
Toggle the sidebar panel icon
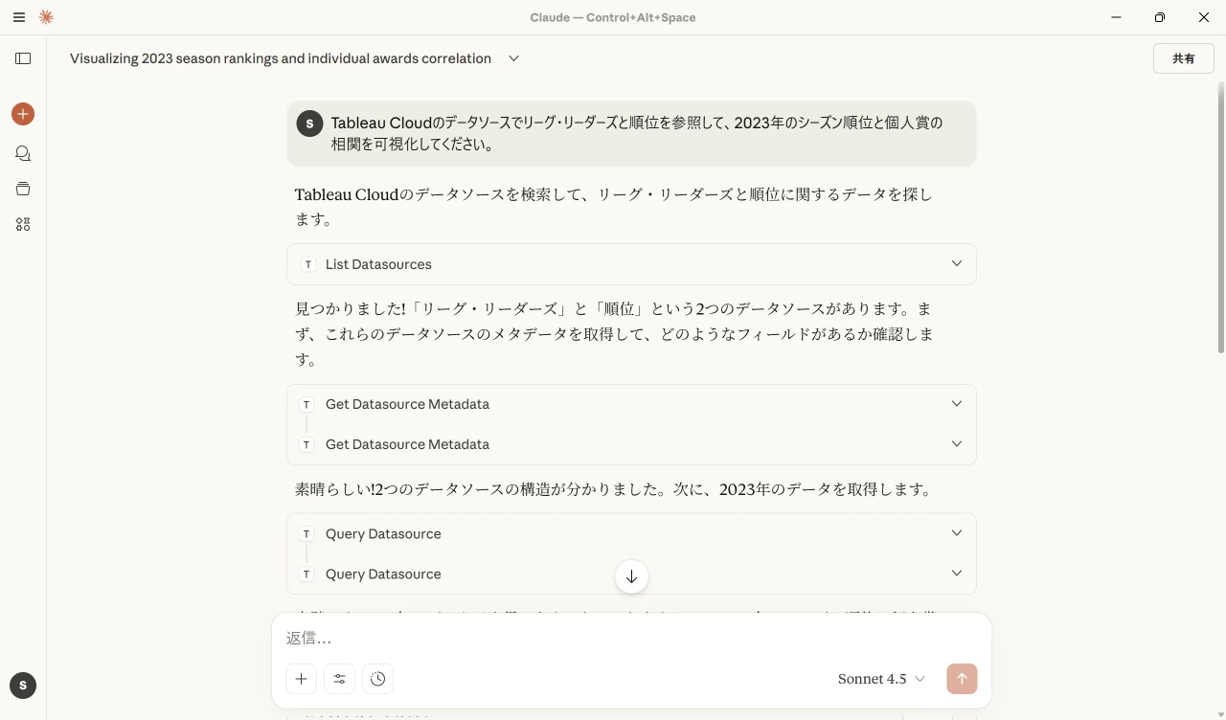tap(22, 57)
